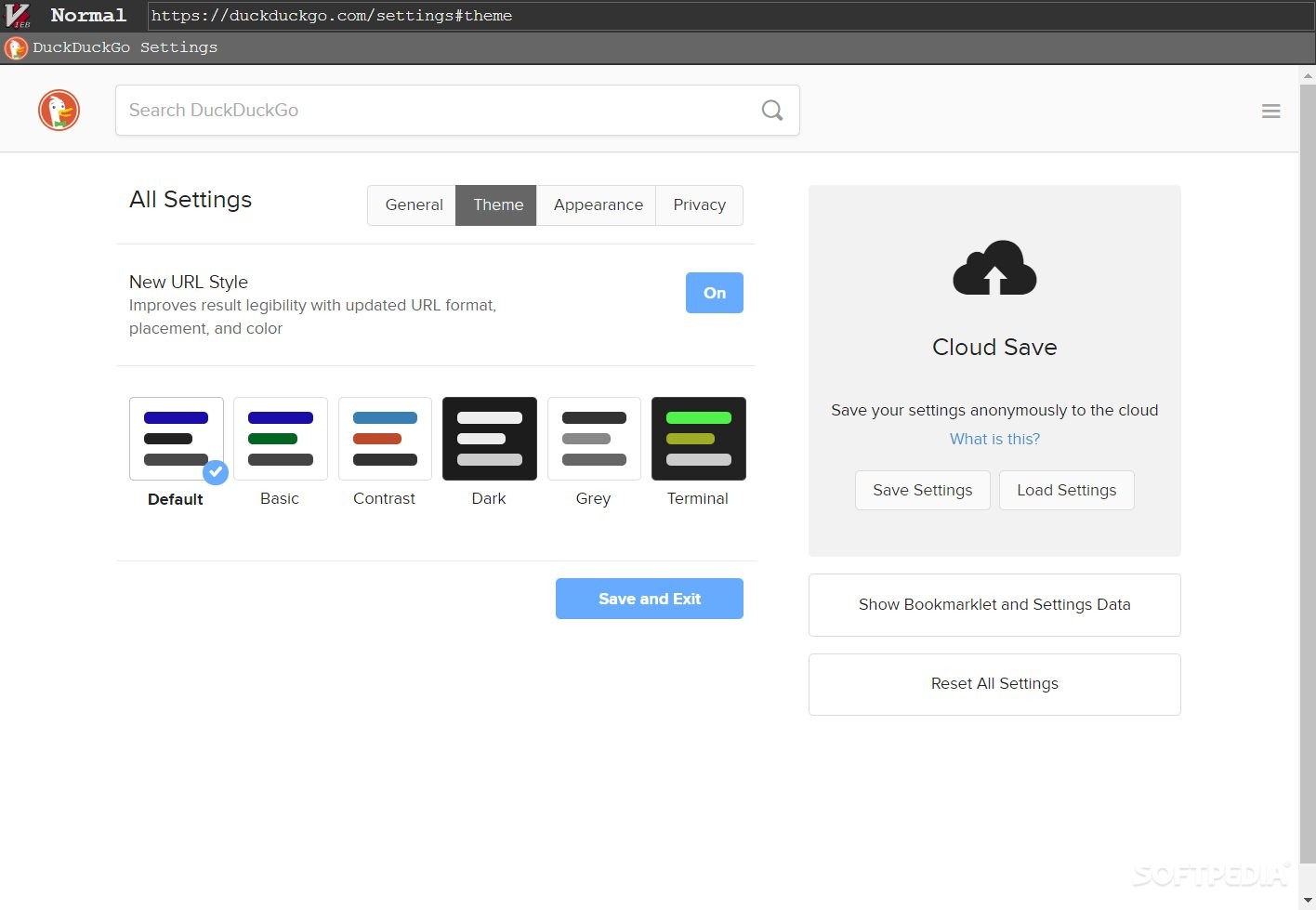Click the Cloud Save upload icon
This screenshot has width=1316, height=910.
994,268
